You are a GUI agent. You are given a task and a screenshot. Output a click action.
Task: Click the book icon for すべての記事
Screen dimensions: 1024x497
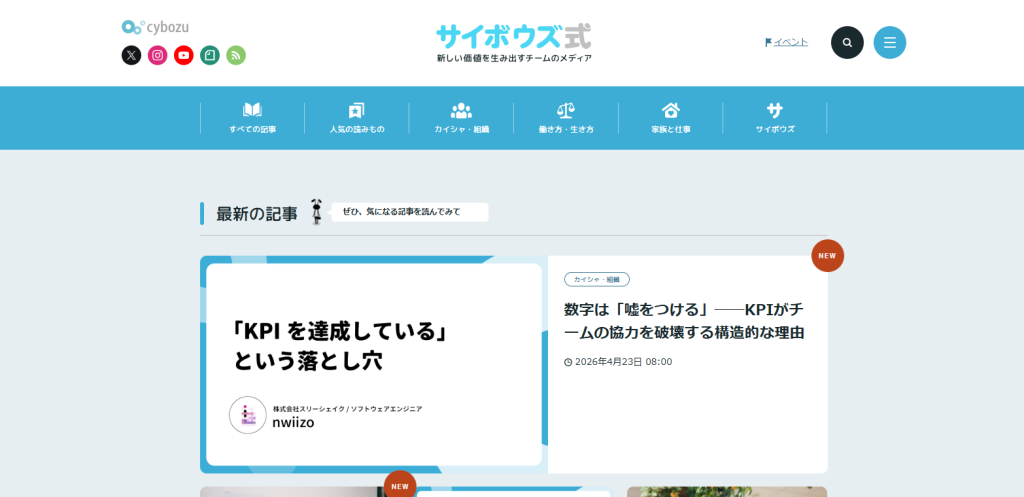(252, 110)
